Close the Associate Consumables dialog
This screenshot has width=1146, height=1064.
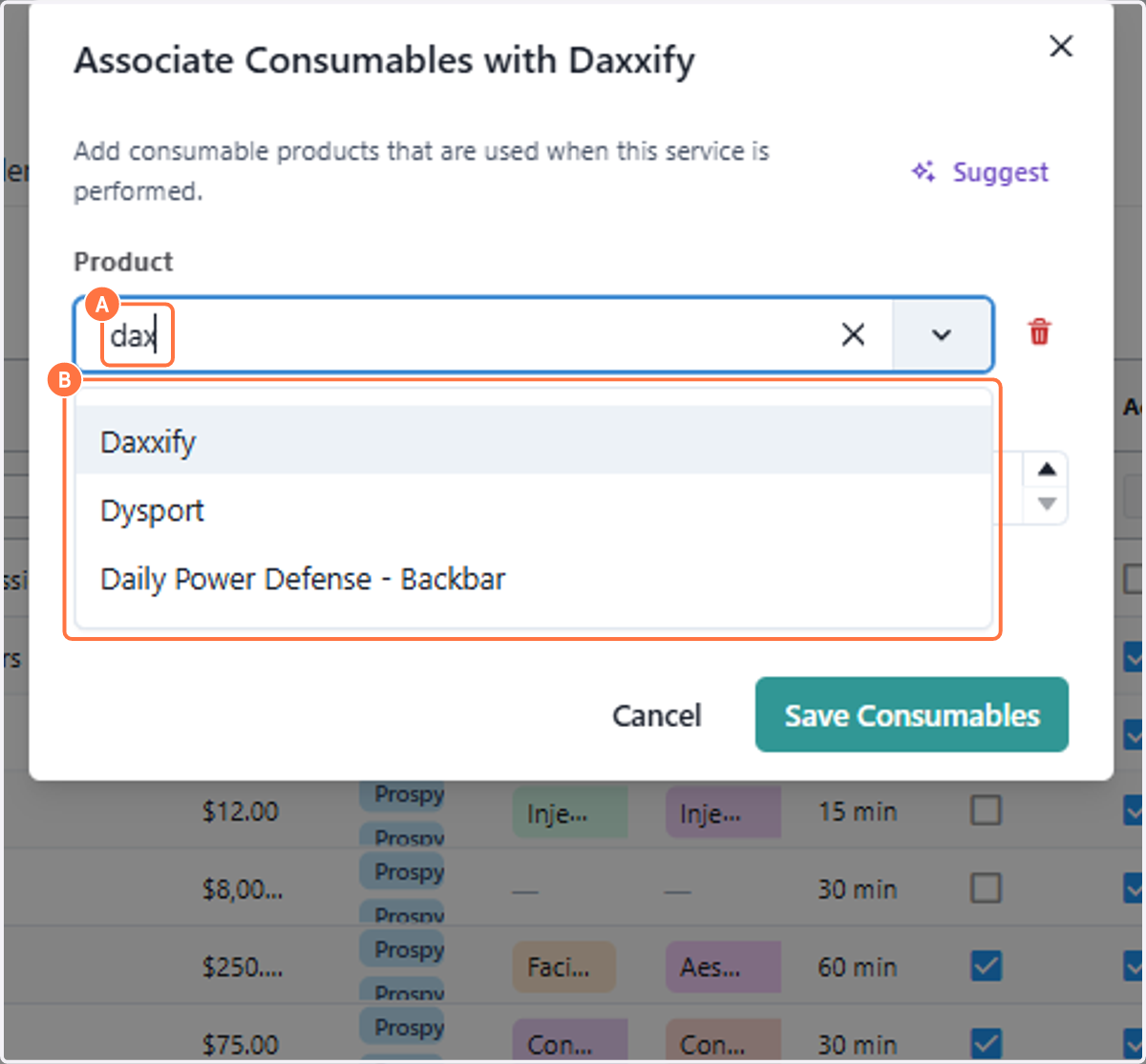pos(1061,46)
